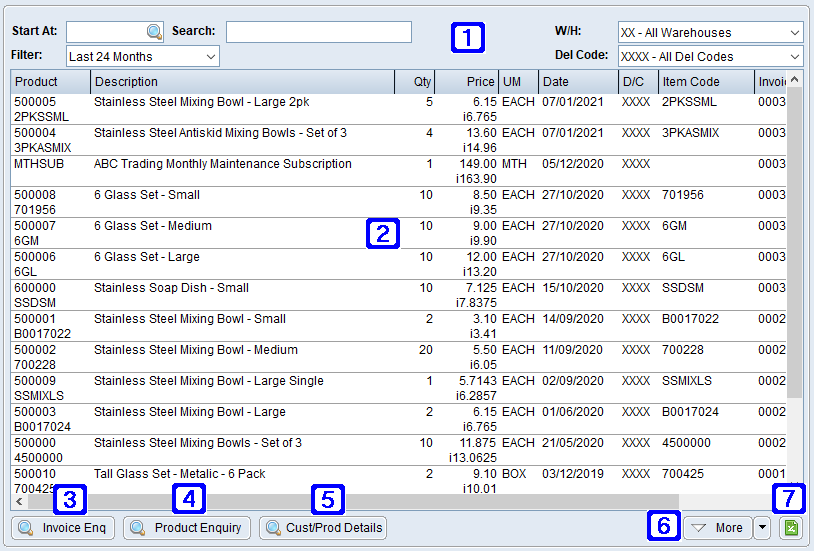The height and width of the screenshot is (551, 814).
Task: Click the arrow next to More button
Action: [x=762, y=527]
